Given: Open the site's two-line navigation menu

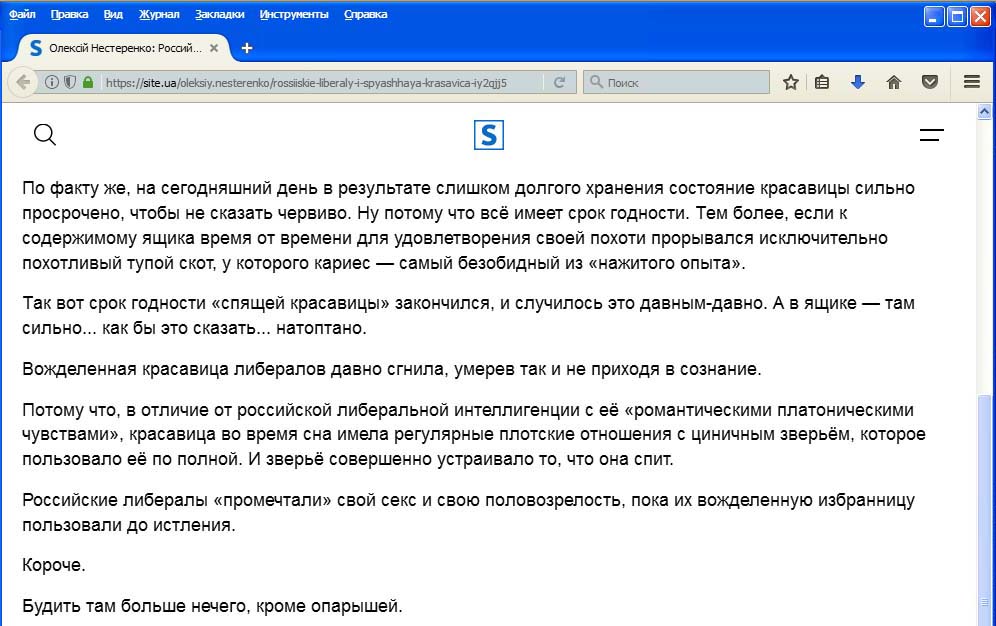Looking at the screenshot, I should [932, 135].
